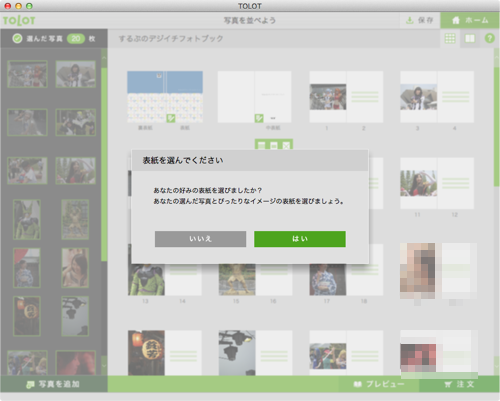Select the first layout icon in green toolbar
Viewport: 500px width, 401px height.
(262, 145)
